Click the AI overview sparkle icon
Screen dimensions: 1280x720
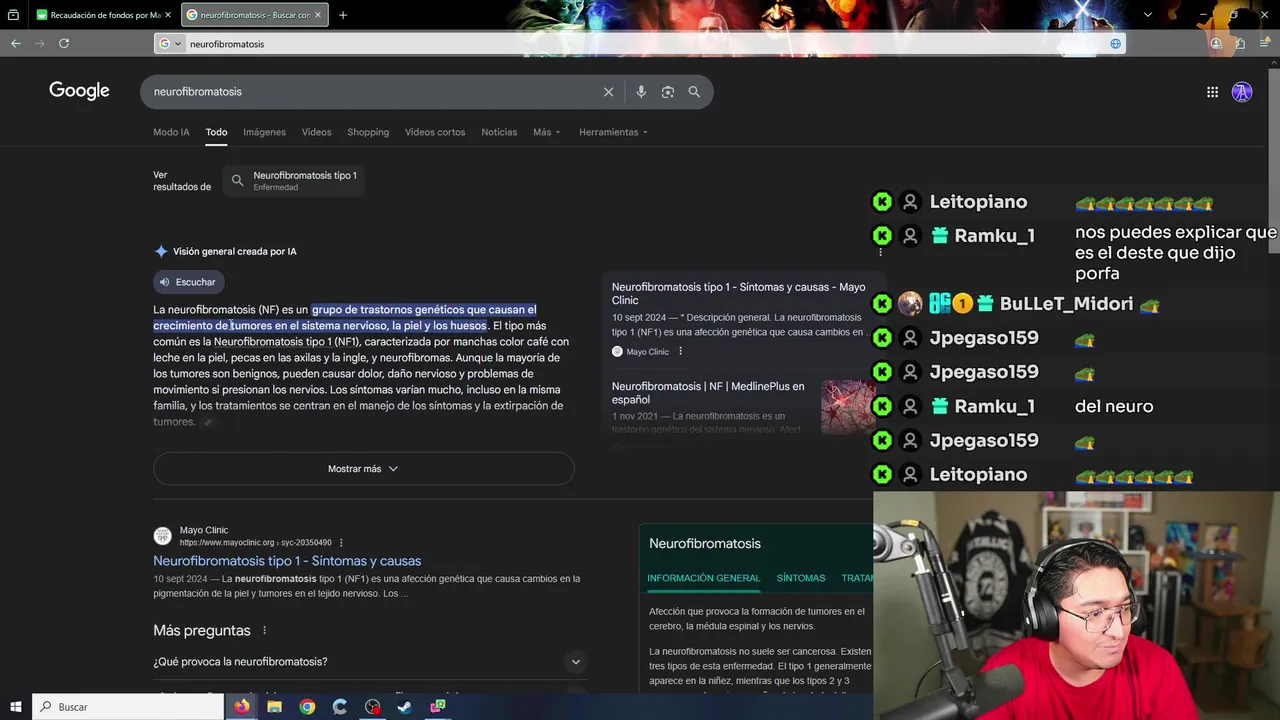tap(161, 252)
